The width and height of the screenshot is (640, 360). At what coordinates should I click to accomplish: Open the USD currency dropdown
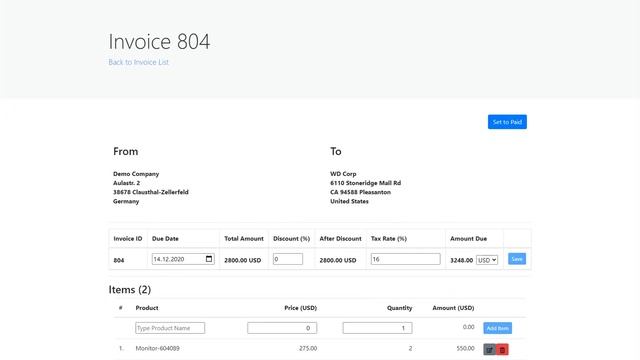pyautogui.click(x=487, y=260)
